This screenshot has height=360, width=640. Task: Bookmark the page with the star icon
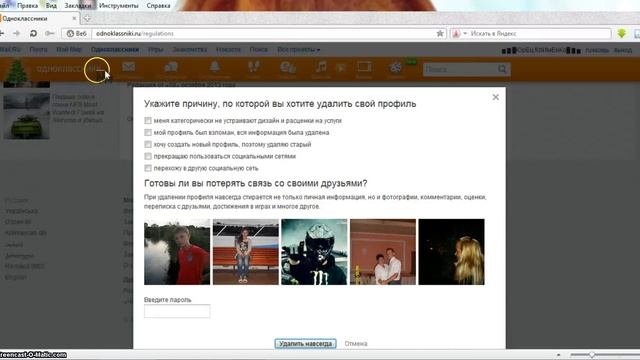tap(440, 33)
